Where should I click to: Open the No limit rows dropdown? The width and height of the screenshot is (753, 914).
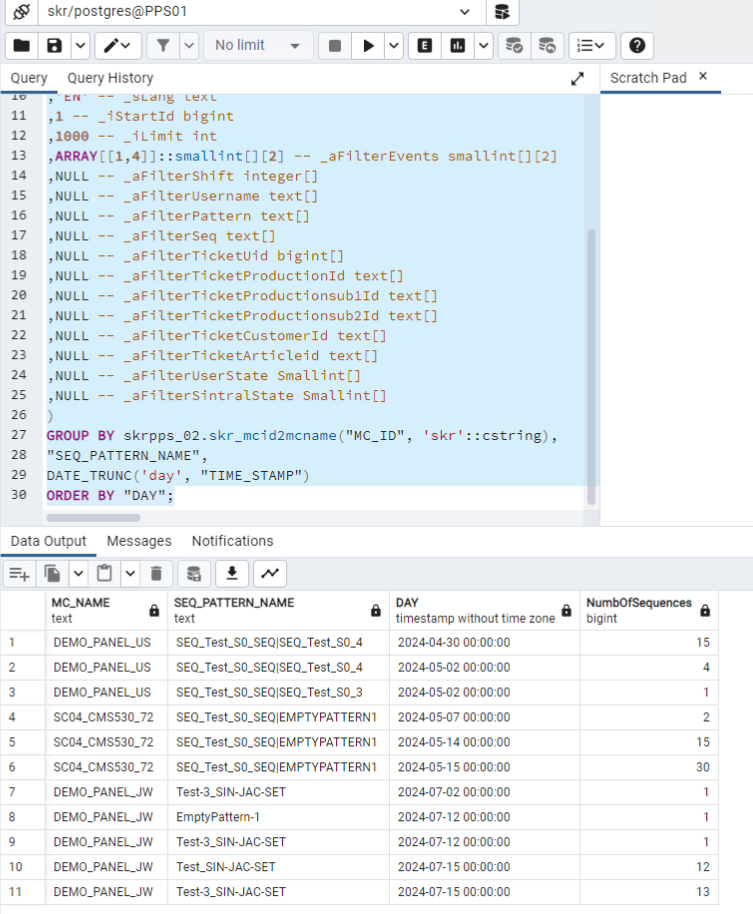pos(257,45)
